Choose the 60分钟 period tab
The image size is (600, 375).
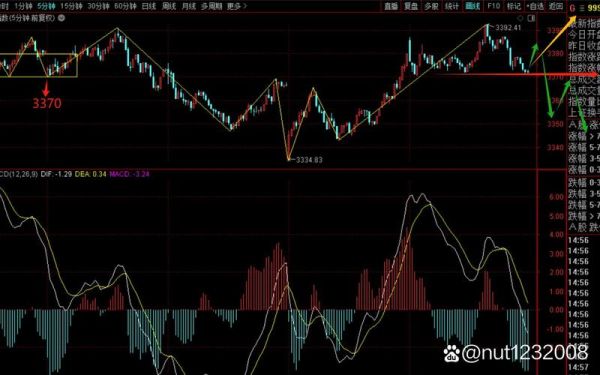pos(125,6)
